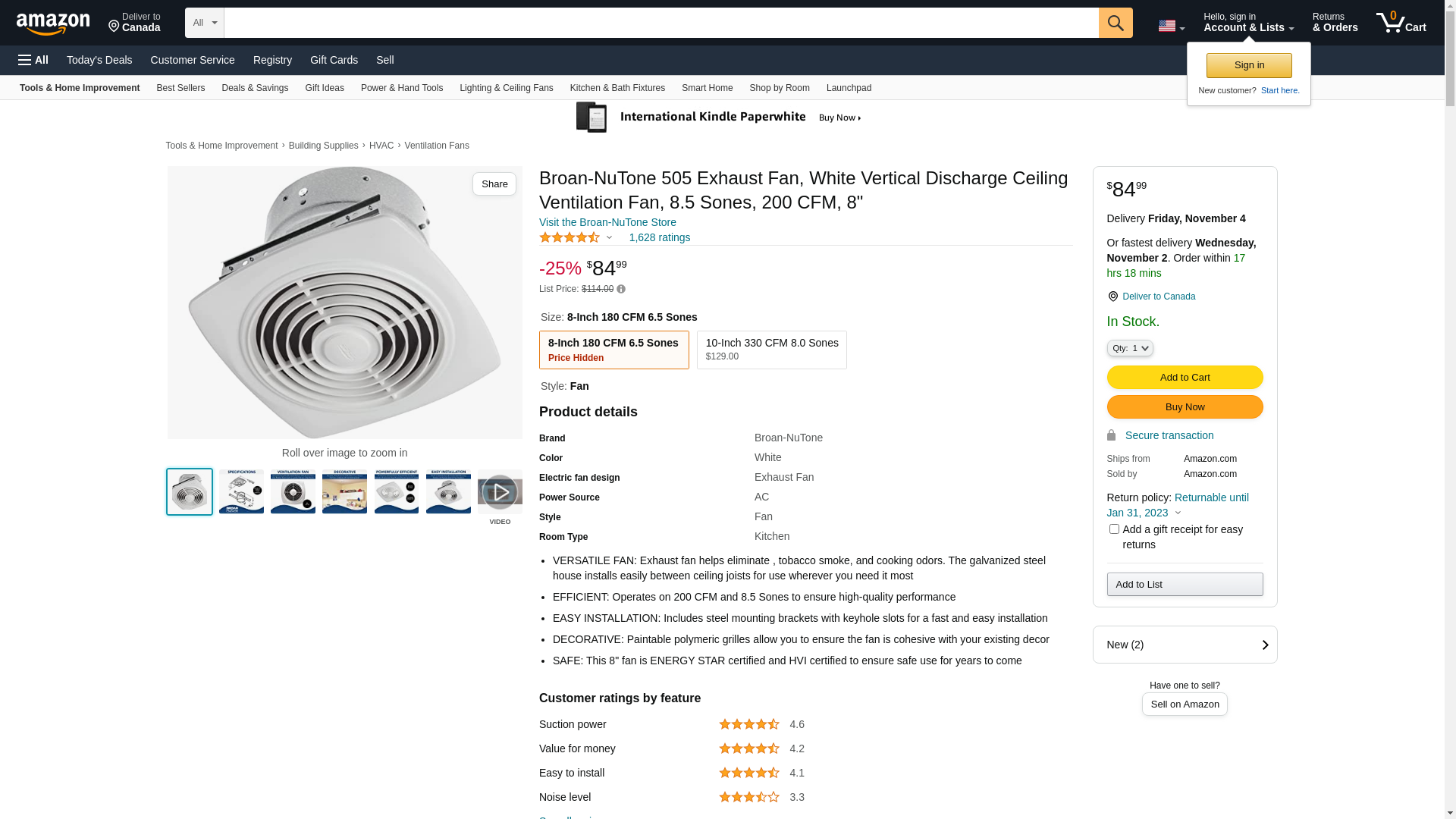Expand the star ratings popover arrow

point(609,237)
